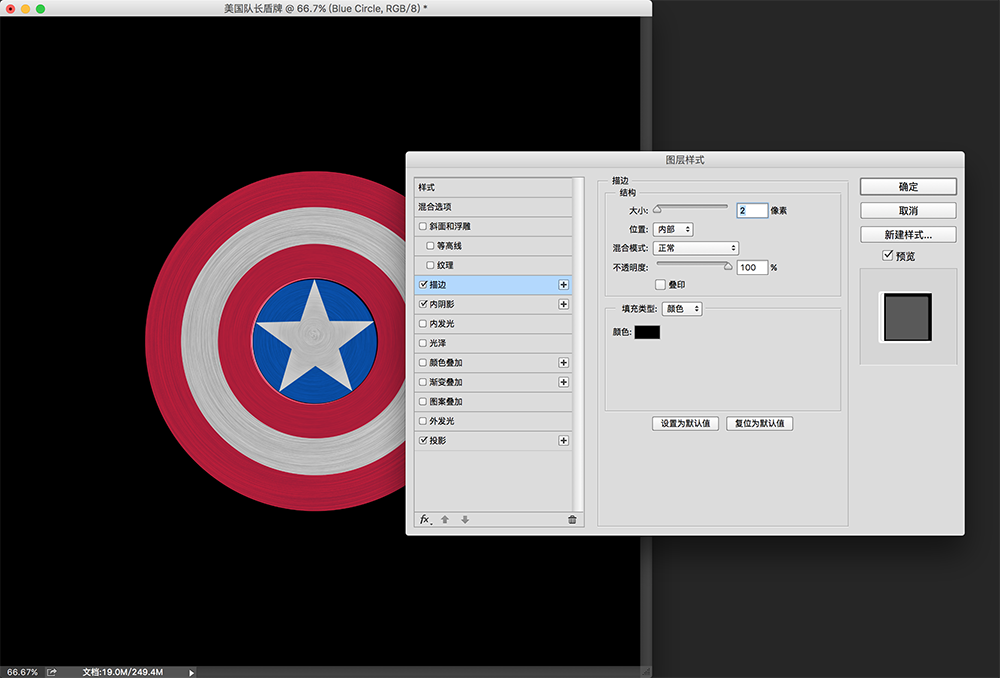Click the opacity value field showing 100

coord(752,268)
